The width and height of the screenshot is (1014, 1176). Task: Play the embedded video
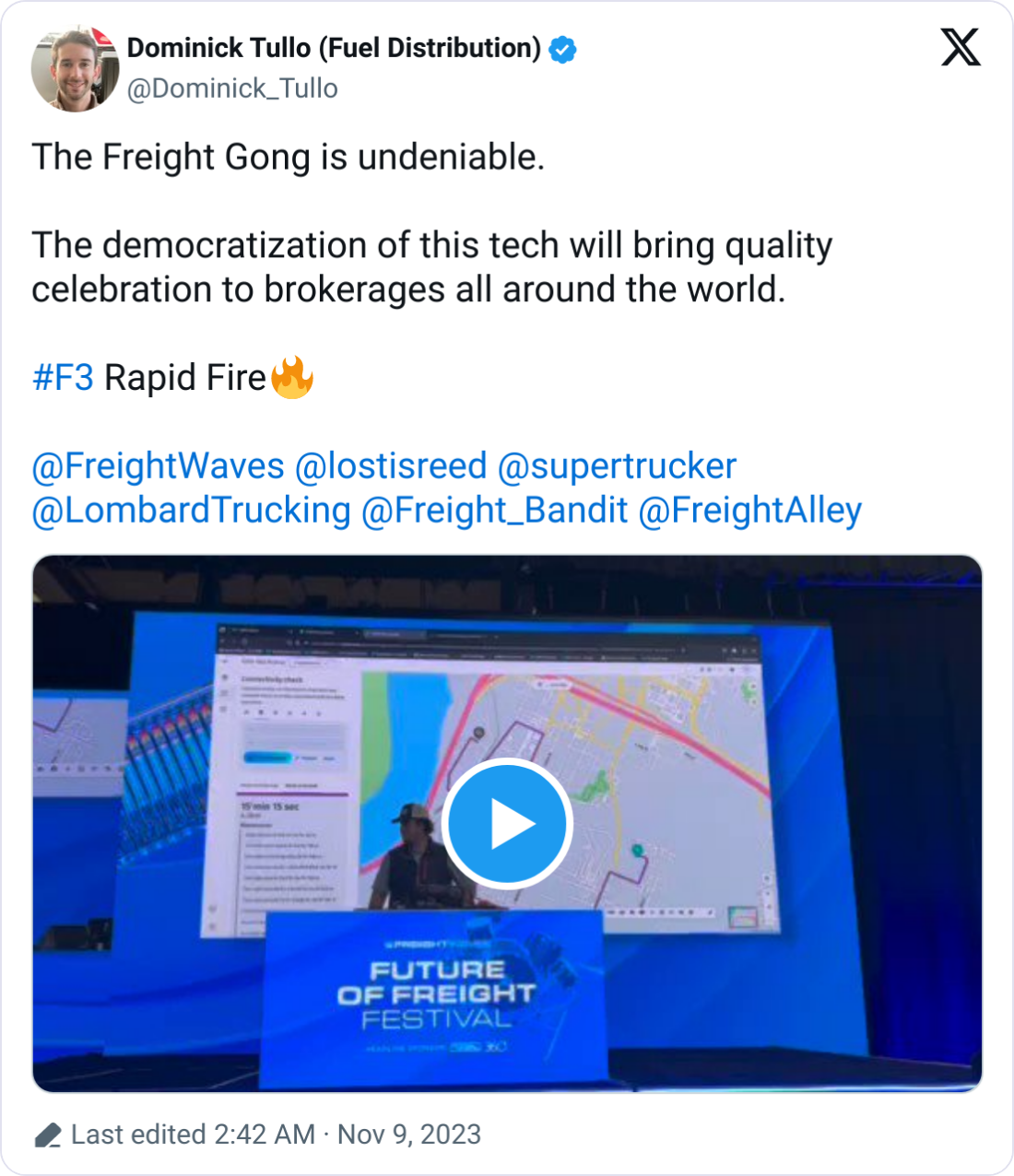point(507,823)
